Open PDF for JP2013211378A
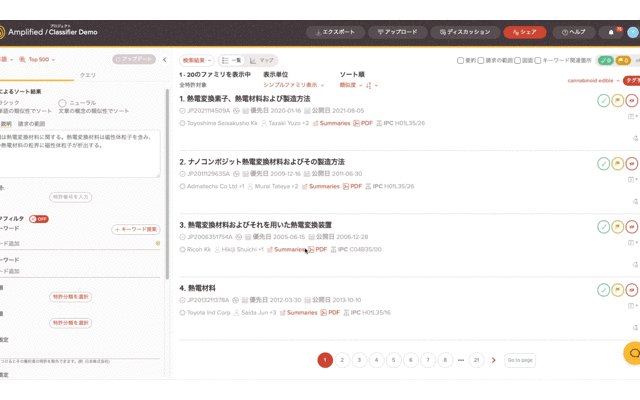This screenshot has width=640, height=400. coord(330,313)
